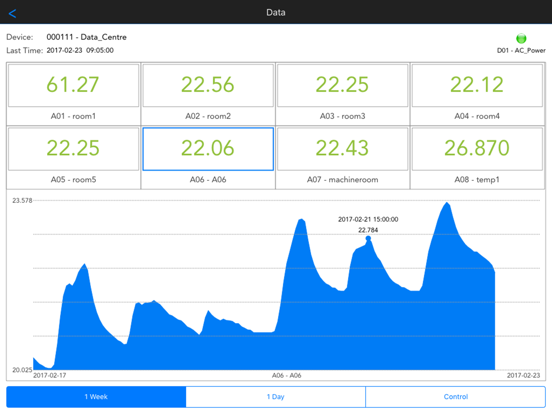
Task: Click the 'A01 - room1' label
Action: 73,116
